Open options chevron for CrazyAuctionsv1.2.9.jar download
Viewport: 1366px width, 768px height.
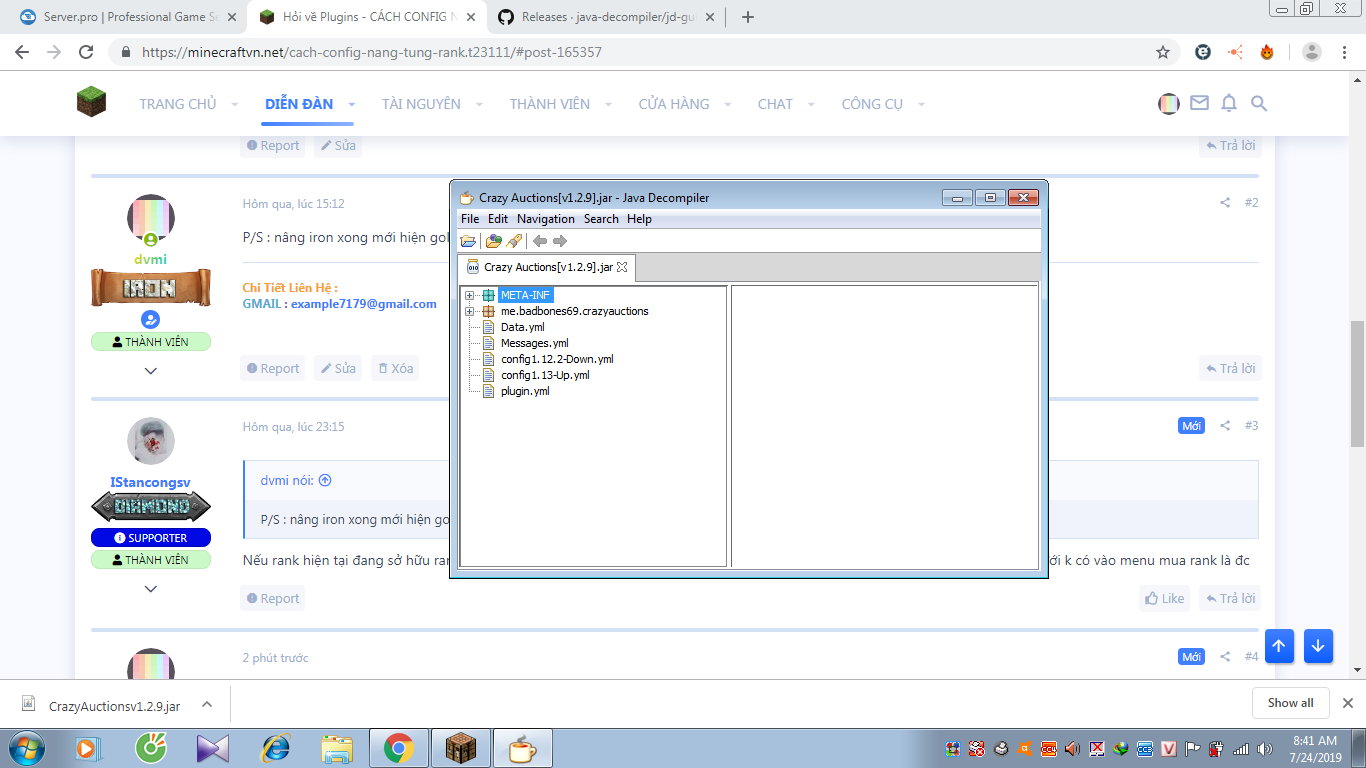[207, 704]
